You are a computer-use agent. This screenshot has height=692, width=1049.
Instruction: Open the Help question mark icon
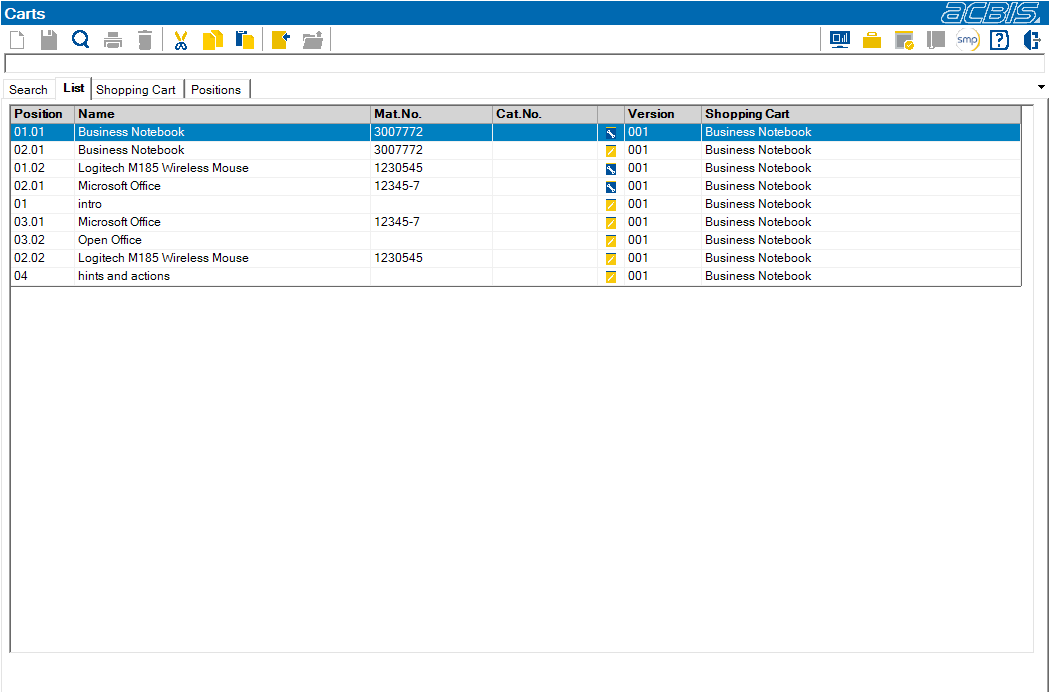click(x=999, y=40)
